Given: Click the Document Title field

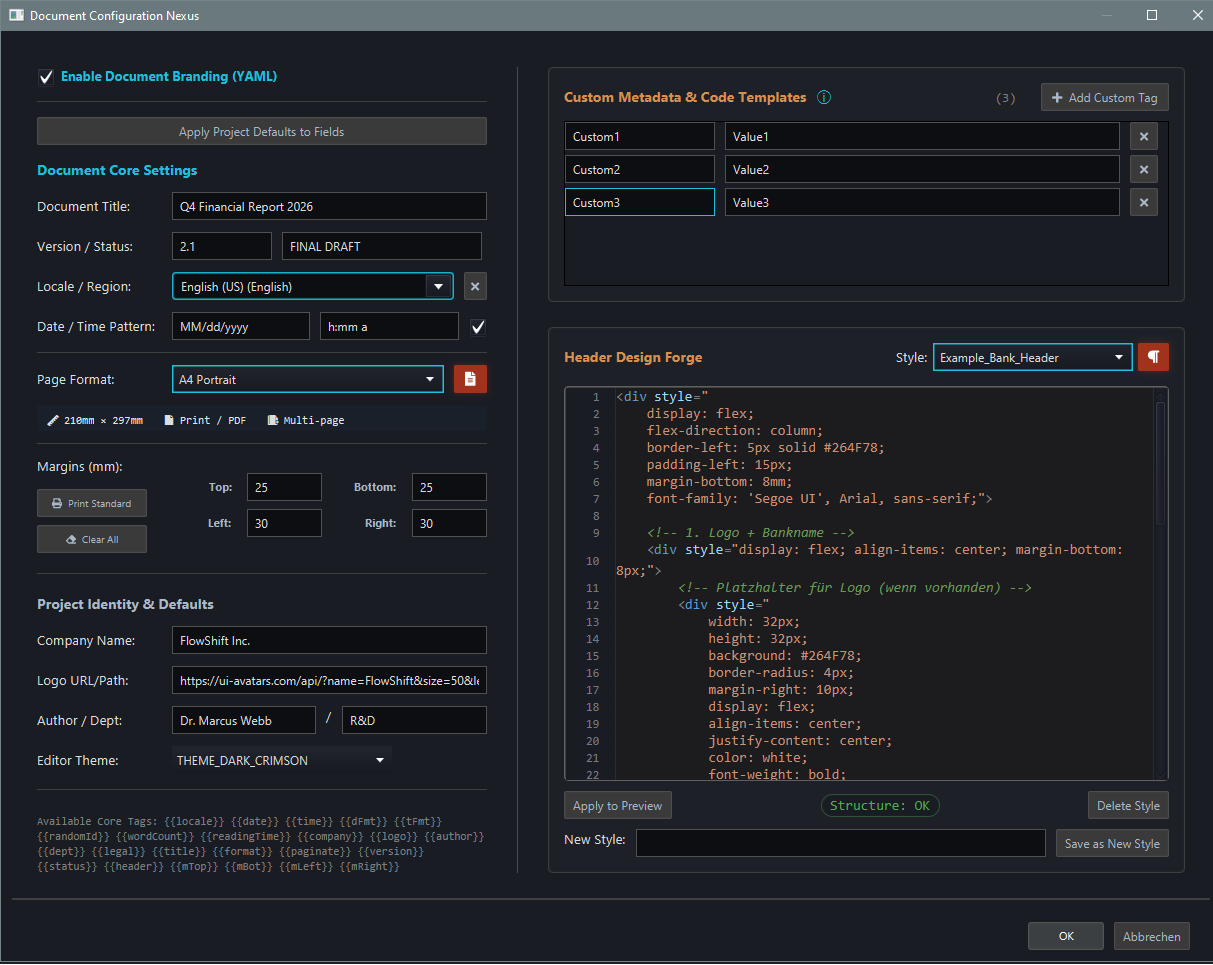Looking at the screenshot, I should point(329,207).
